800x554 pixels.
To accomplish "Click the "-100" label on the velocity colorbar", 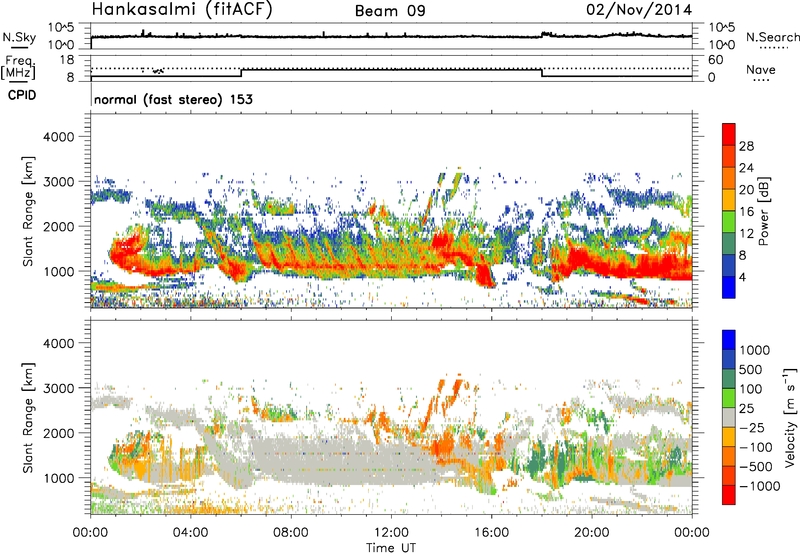I will pyautogui.click(x=756, y=447).
